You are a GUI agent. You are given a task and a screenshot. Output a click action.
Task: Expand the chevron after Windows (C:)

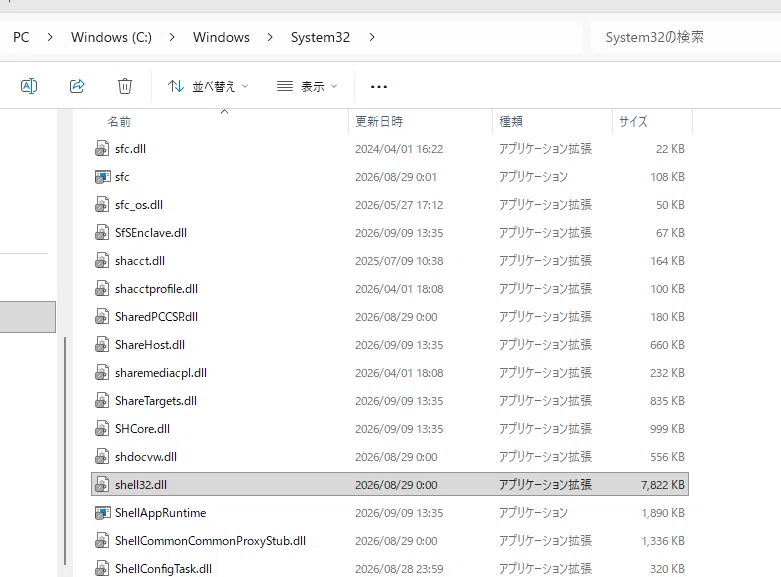click(172, 37)
